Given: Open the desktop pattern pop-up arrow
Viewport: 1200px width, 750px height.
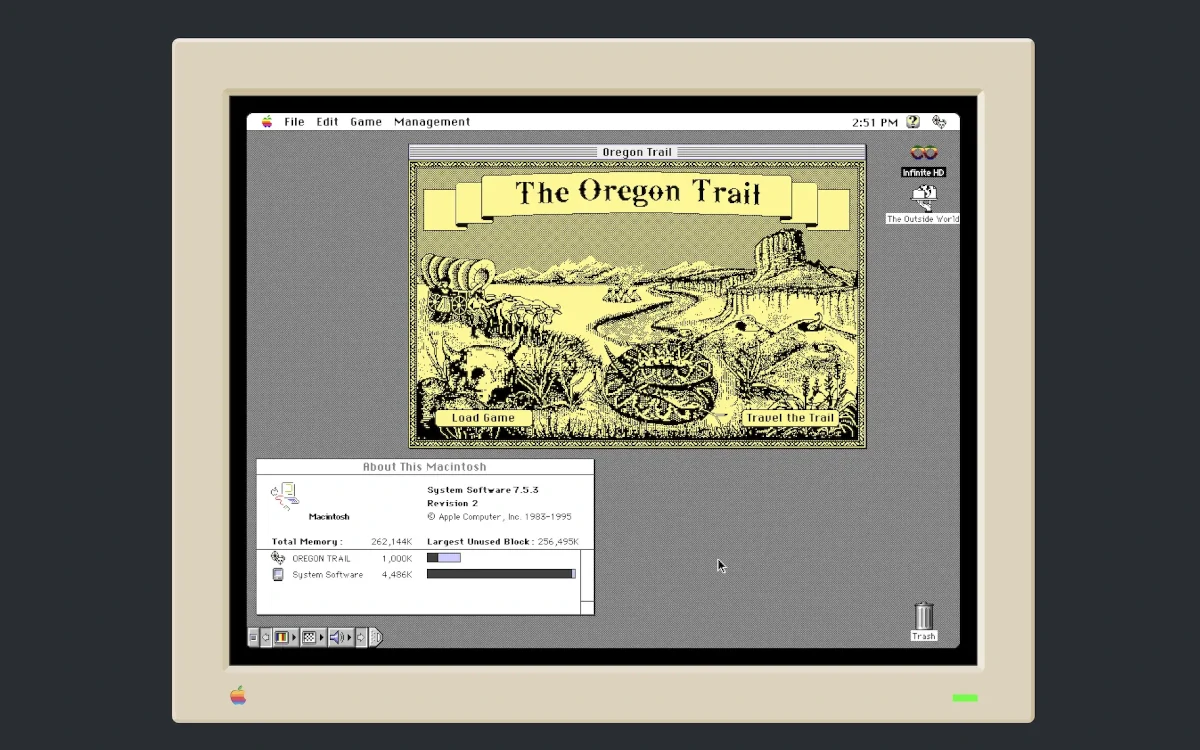Looking at the screenshot, I should point(322,637).
